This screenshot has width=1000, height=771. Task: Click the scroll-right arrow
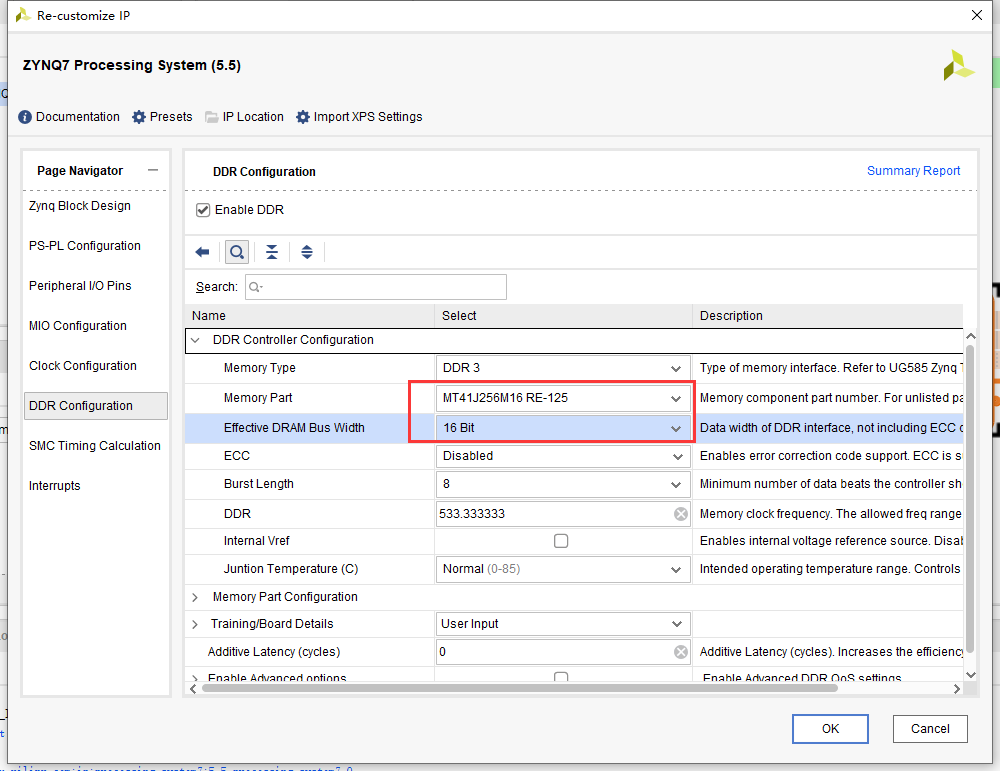pyautogui.click(x=957, y=689)
